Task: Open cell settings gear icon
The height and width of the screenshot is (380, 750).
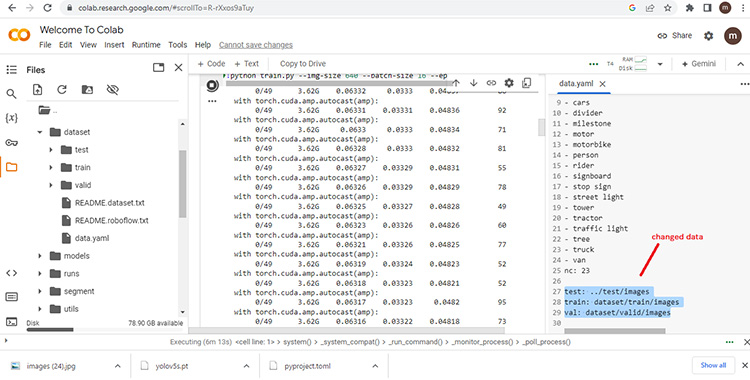Action: tap(509, 83)
